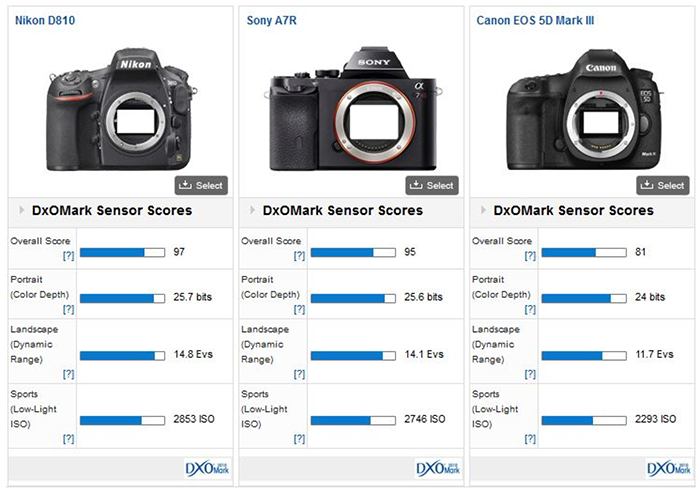Open Portrait Color Depth help [?] for Nikon D810
700x492 pixels.
[x=68, y=309]
